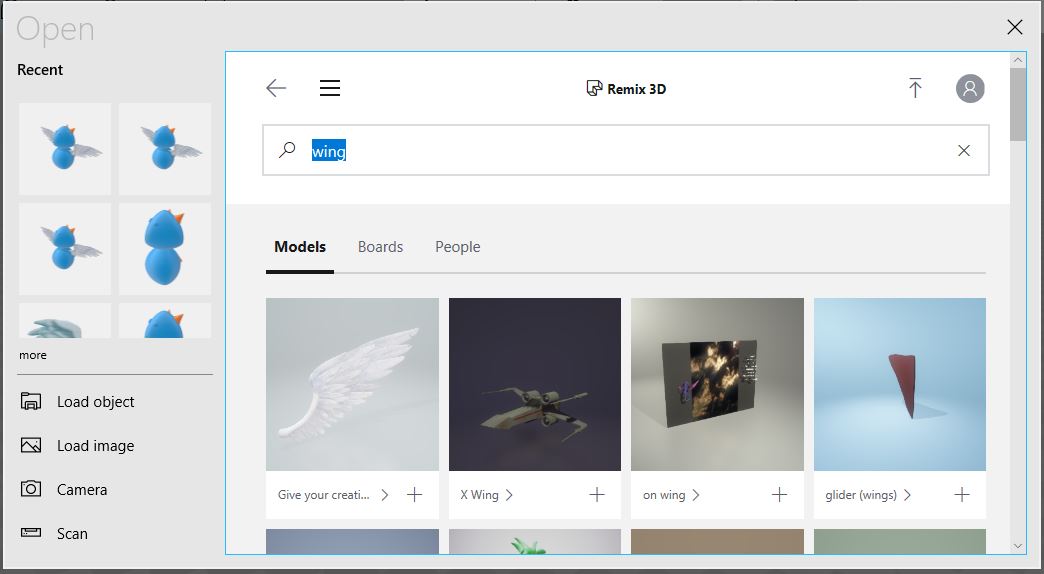The height and width of the screenshot is (574, 1044).
Task: Open the recent grey wing thumbnail
Action: [x=65, y=320]
